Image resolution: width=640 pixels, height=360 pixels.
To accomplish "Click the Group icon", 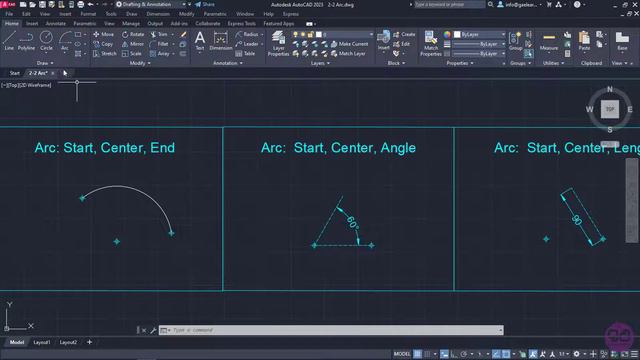I will coord(516,41).
